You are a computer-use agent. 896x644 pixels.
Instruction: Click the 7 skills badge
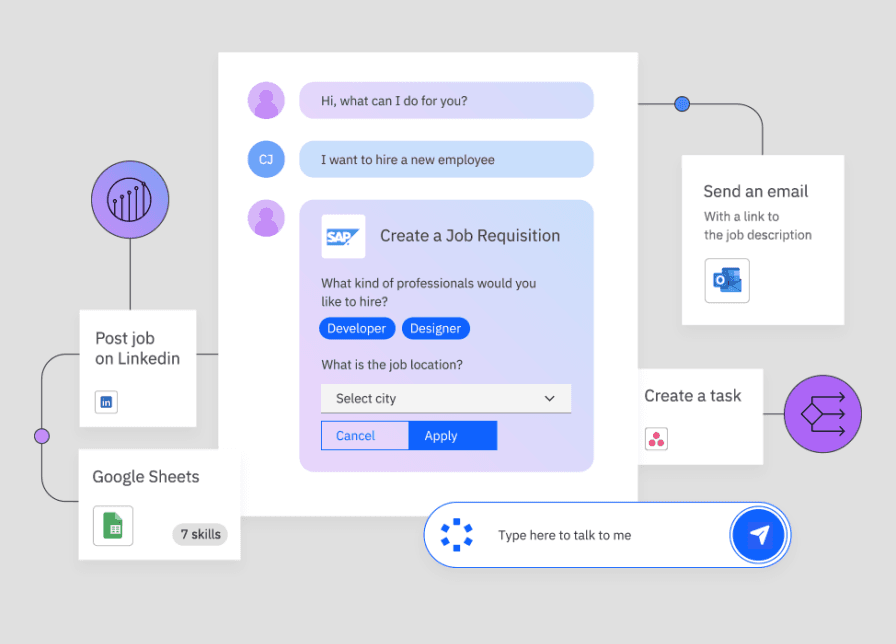[x=200, y=534]
